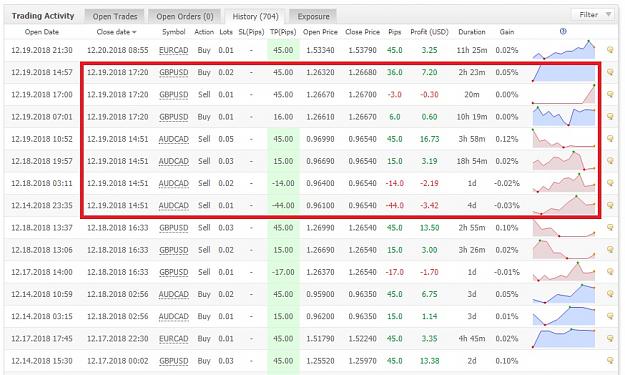Open mini chart for trade opened 12.17.2018 14:00
The width and height of the screenshot is (625, 375).
tap(564, 271)
